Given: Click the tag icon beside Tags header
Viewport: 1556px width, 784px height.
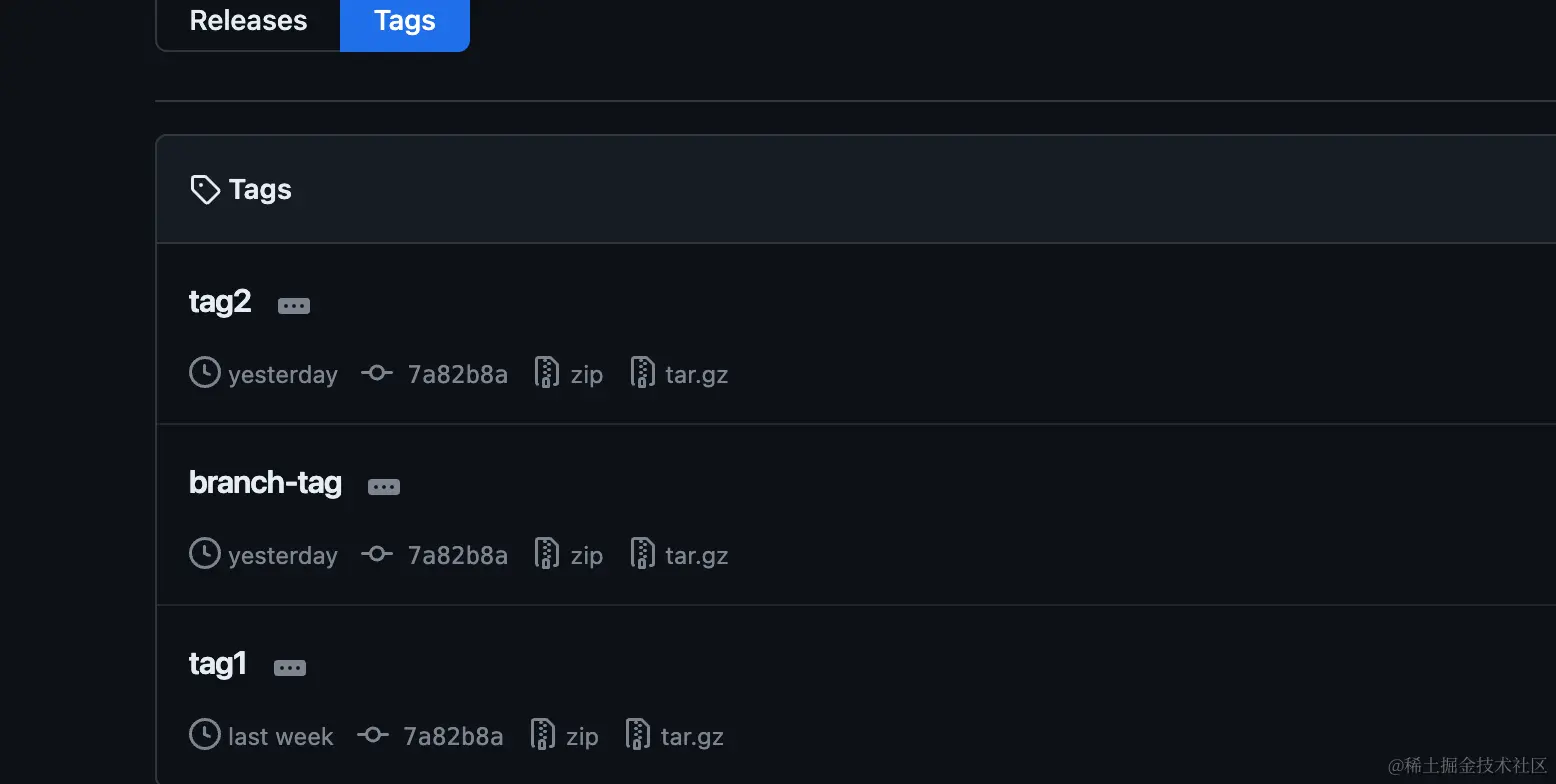Looking at the screenshot, I should pos(205,190).
